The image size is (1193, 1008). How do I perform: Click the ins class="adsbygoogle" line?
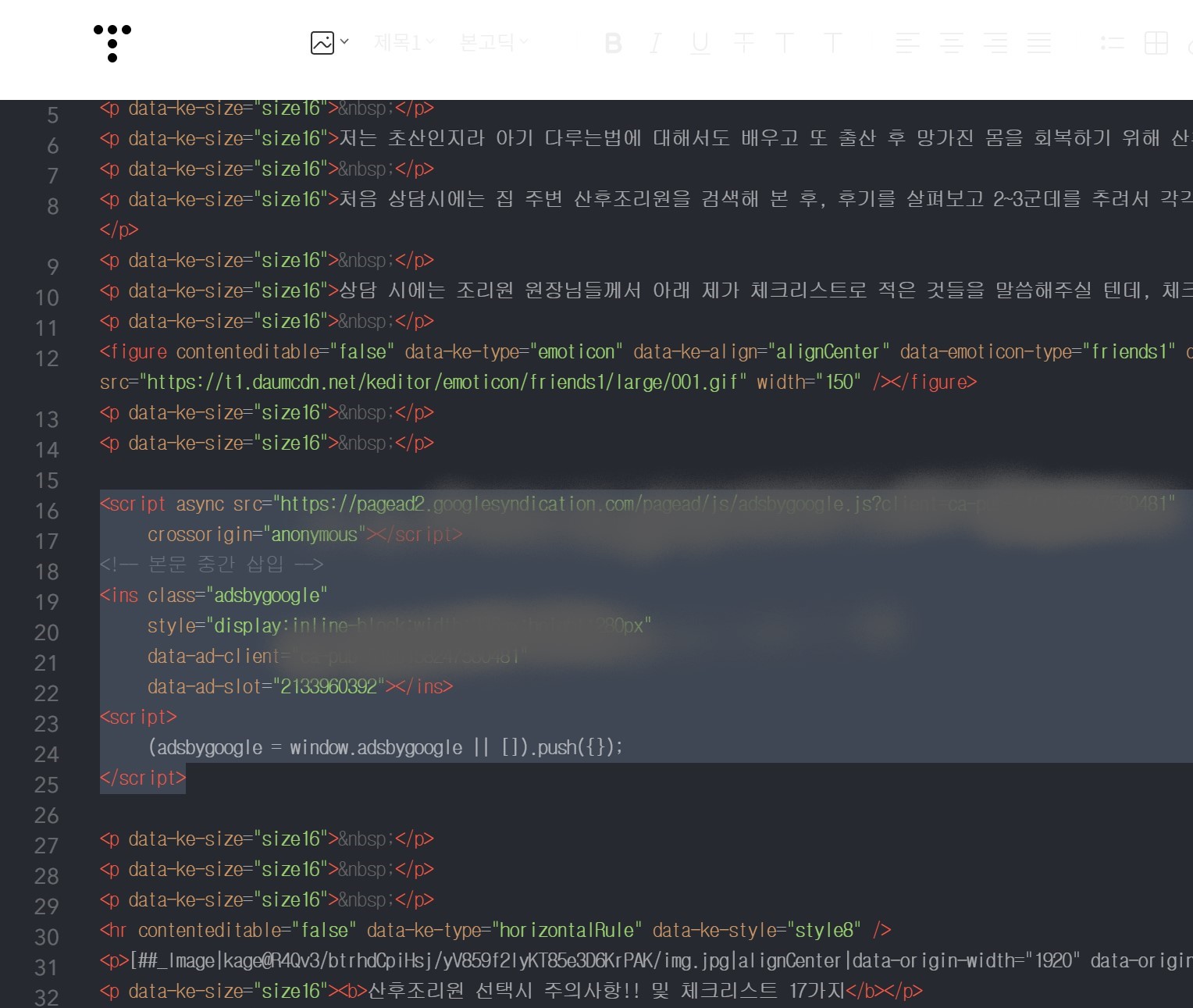pyautogui.click(x=213, y=596)
